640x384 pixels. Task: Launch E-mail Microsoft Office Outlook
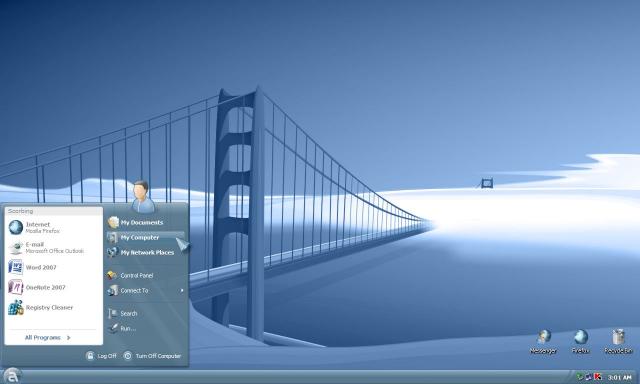tap(53, 247)
